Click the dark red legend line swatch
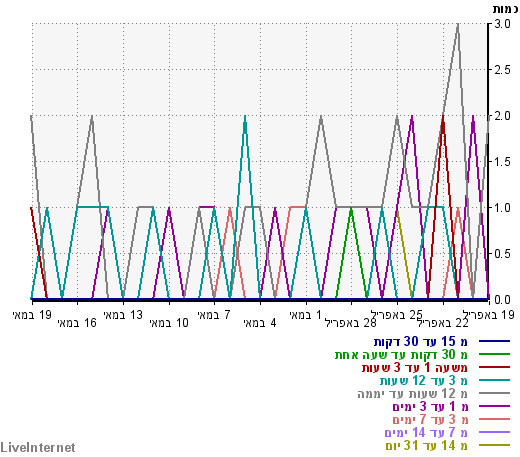This screenshot has height=457, width=520. point(494,367)
